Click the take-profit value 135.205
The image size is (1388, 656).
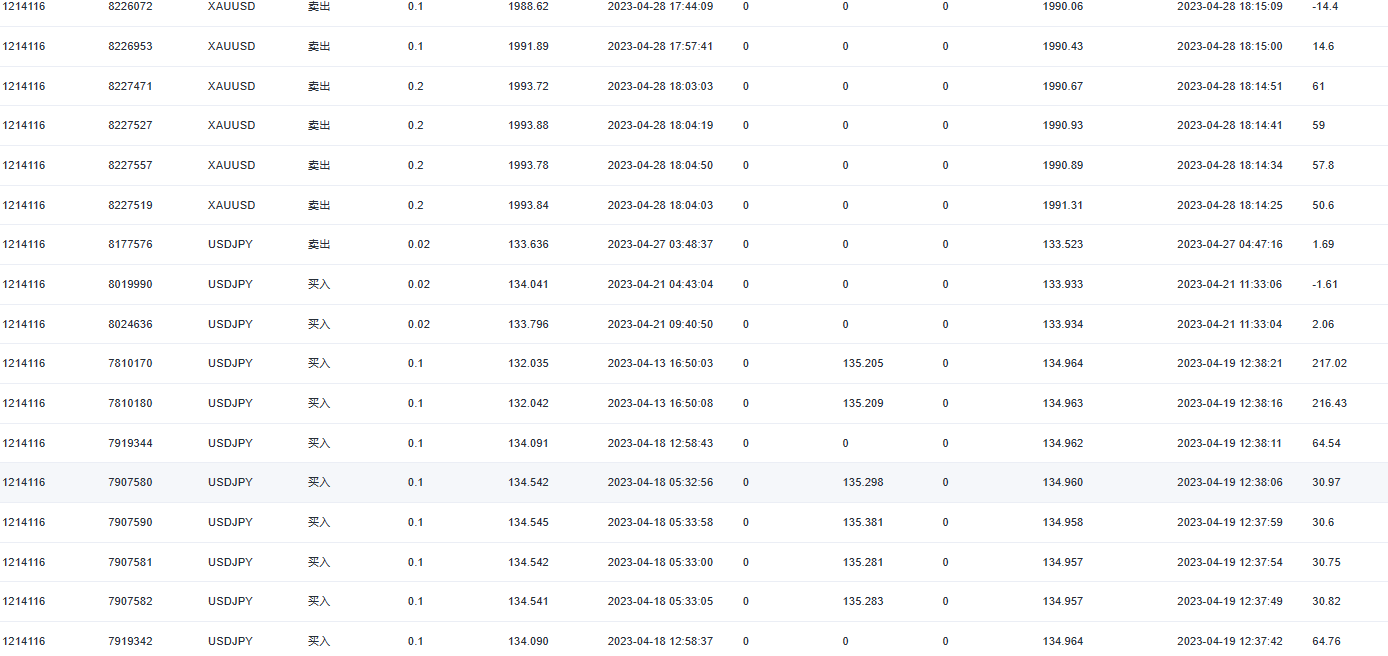tap(863, 363)
